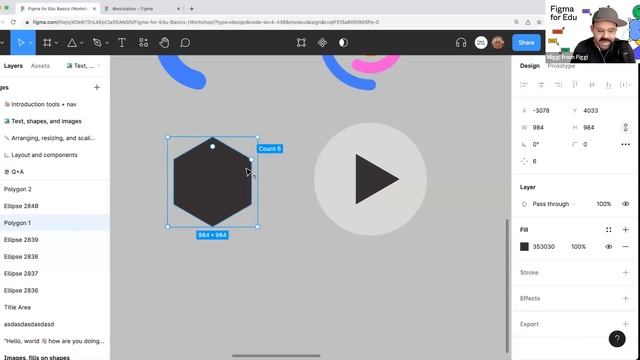Click the Create component icon
Screen dimensions: 640x360
coord(322,42)
